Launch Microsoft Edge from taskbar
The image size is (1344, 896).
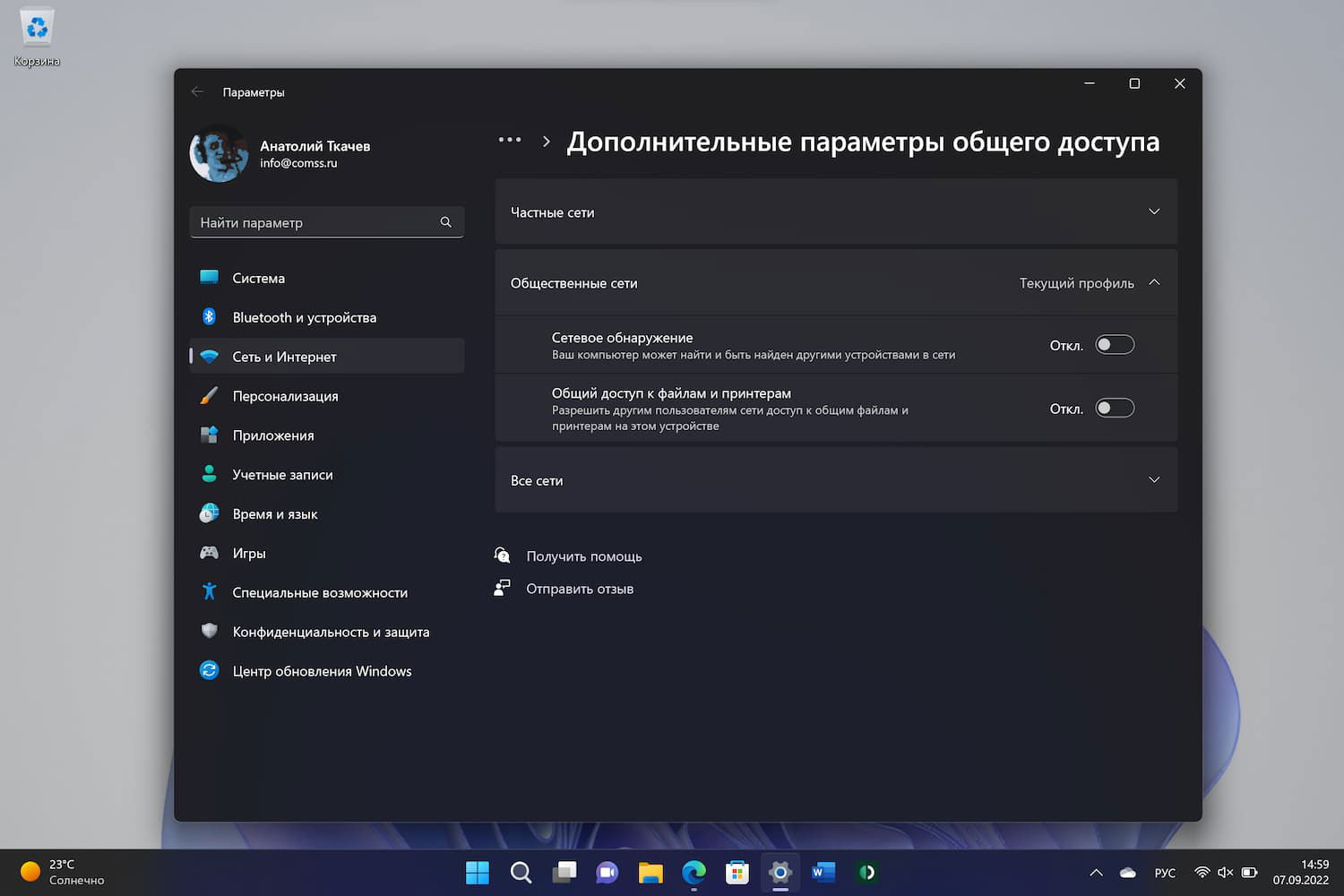coord(694,872)
